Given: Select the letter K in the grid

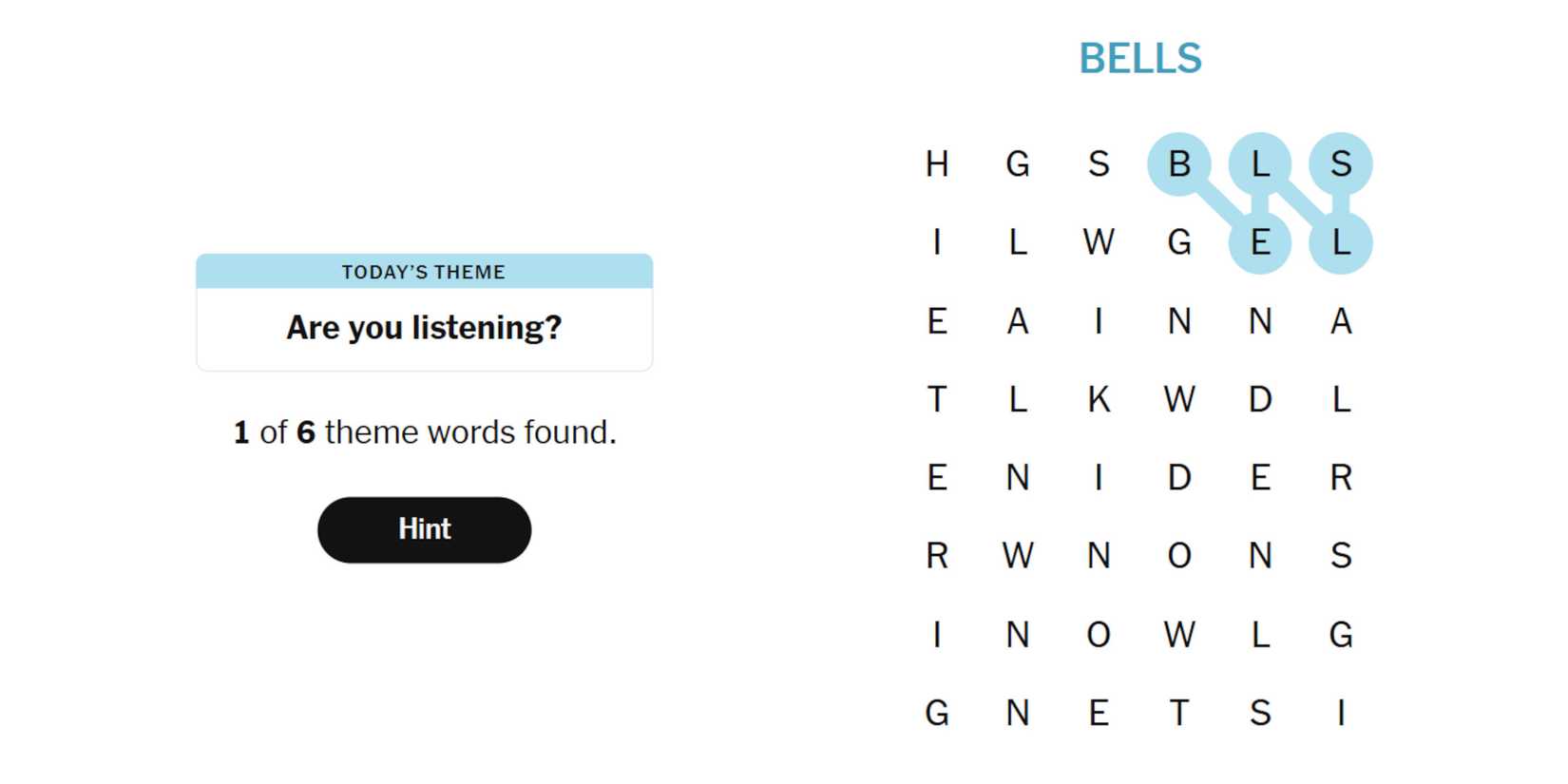Looking at the screenshot, I should (1099, 399).
